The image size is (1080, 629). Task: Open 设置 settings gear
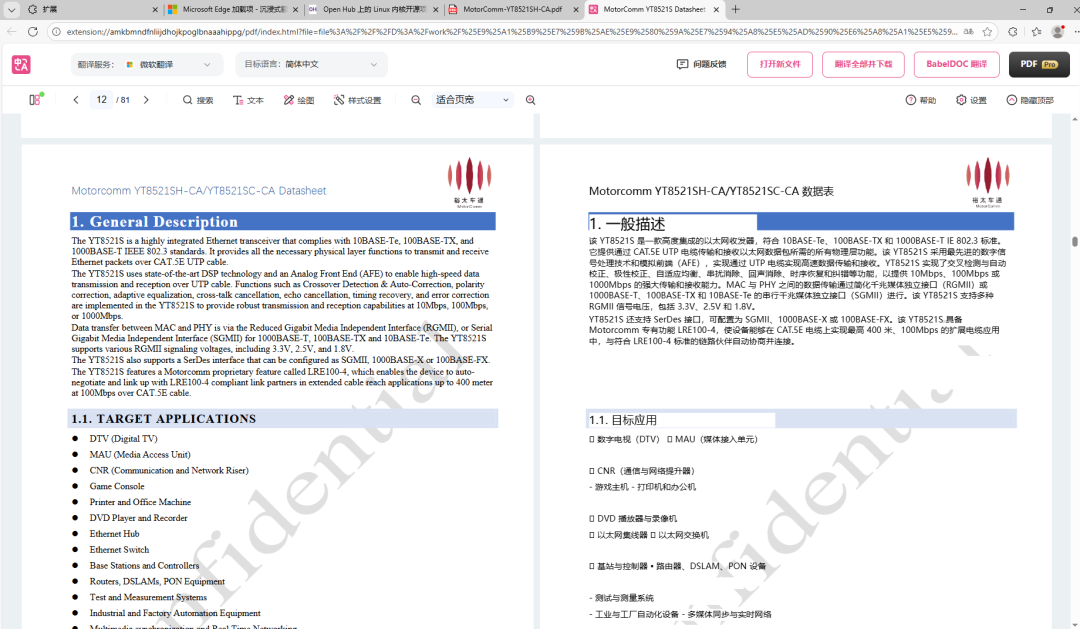[971, 100]
